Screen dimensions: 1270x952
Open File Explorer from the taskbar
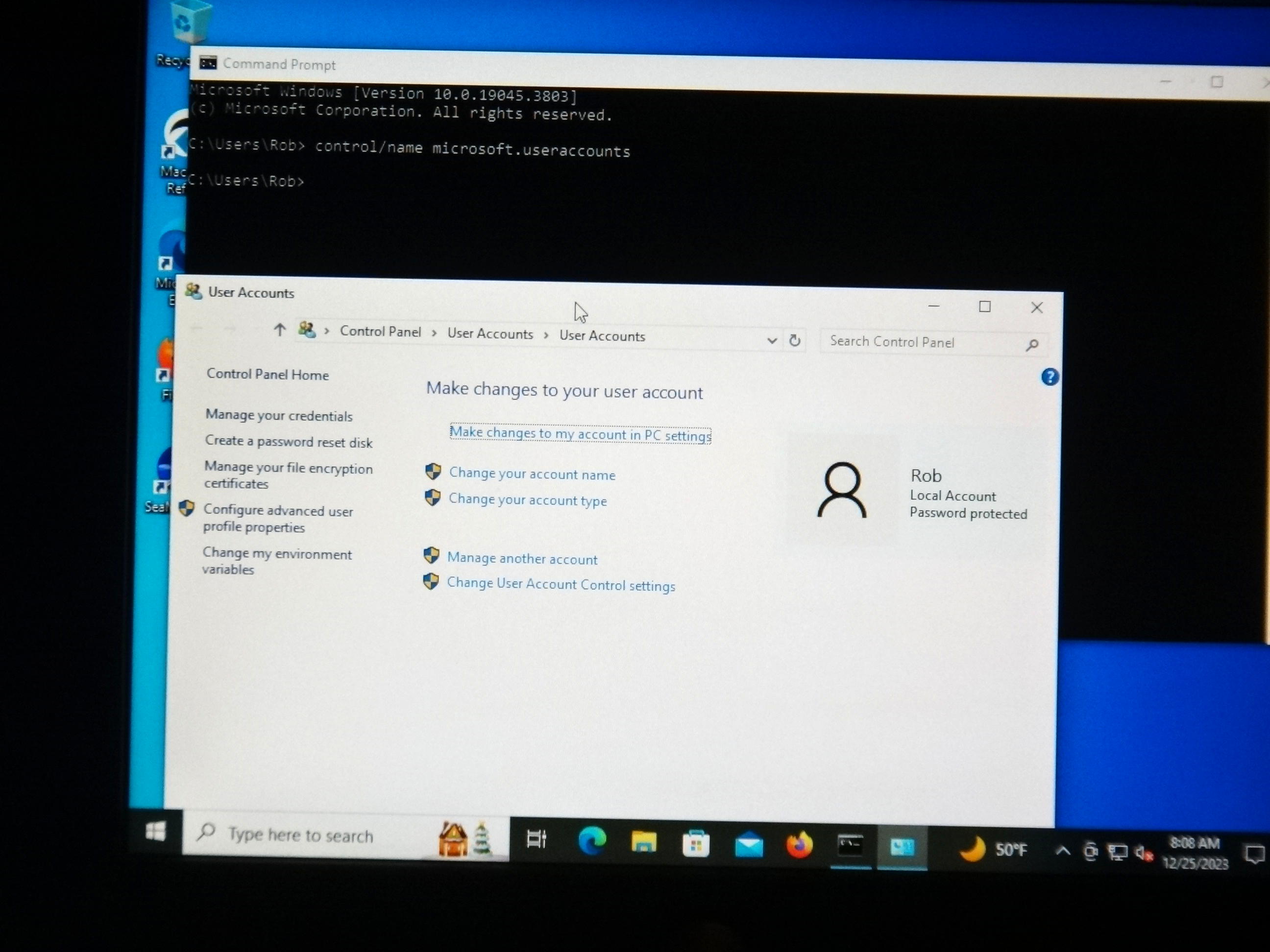pyautogui.click(x=644, y=842)
